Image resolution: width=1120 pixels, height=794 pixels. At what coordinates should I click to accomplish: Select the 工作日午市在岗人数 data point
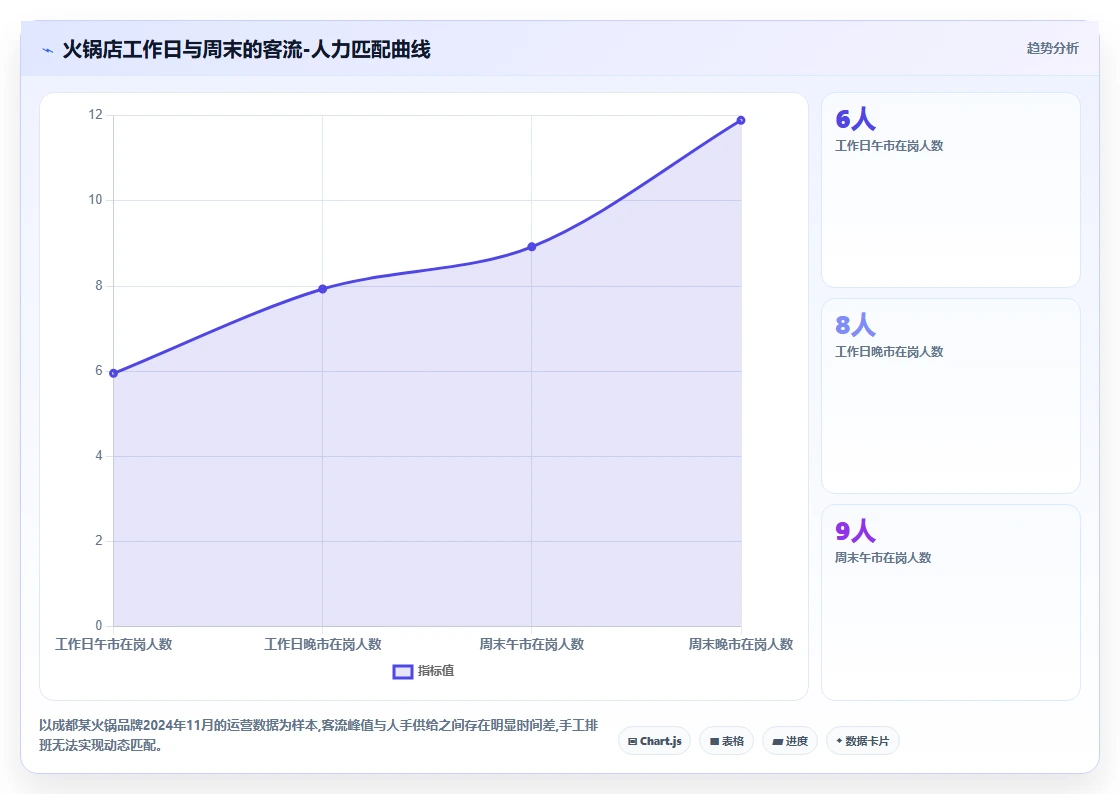(114, 373)
